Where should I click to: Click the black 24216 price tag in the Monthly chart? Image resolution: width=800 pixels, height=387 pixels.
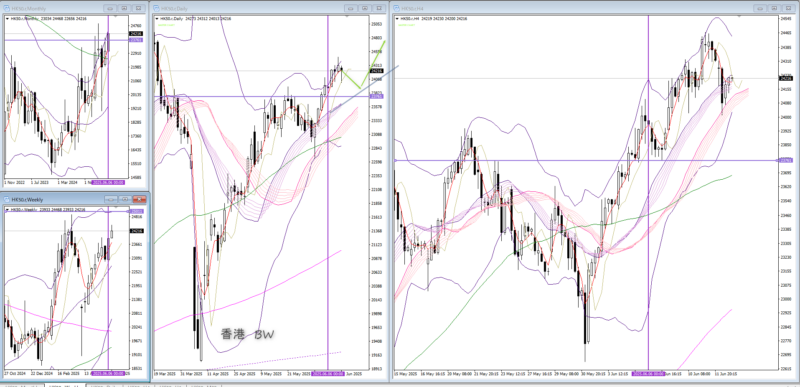(136, 33)
